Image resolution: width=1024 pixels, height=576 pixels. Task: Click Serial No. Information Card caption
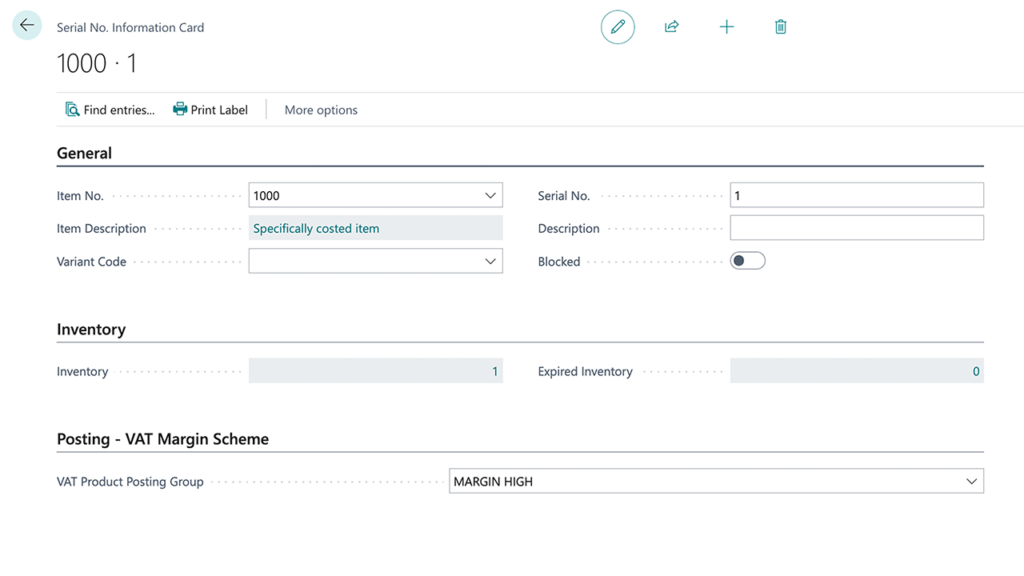pyautogui.click(x=130, y=27)
